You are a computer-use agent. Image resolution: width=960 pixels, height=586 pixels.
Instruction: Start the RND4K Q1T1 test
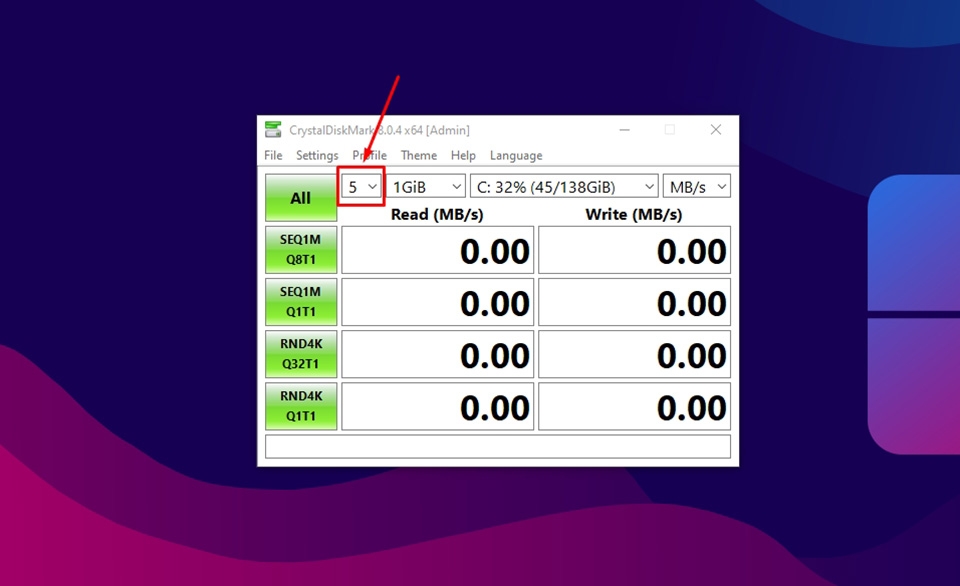pos(301,406)
